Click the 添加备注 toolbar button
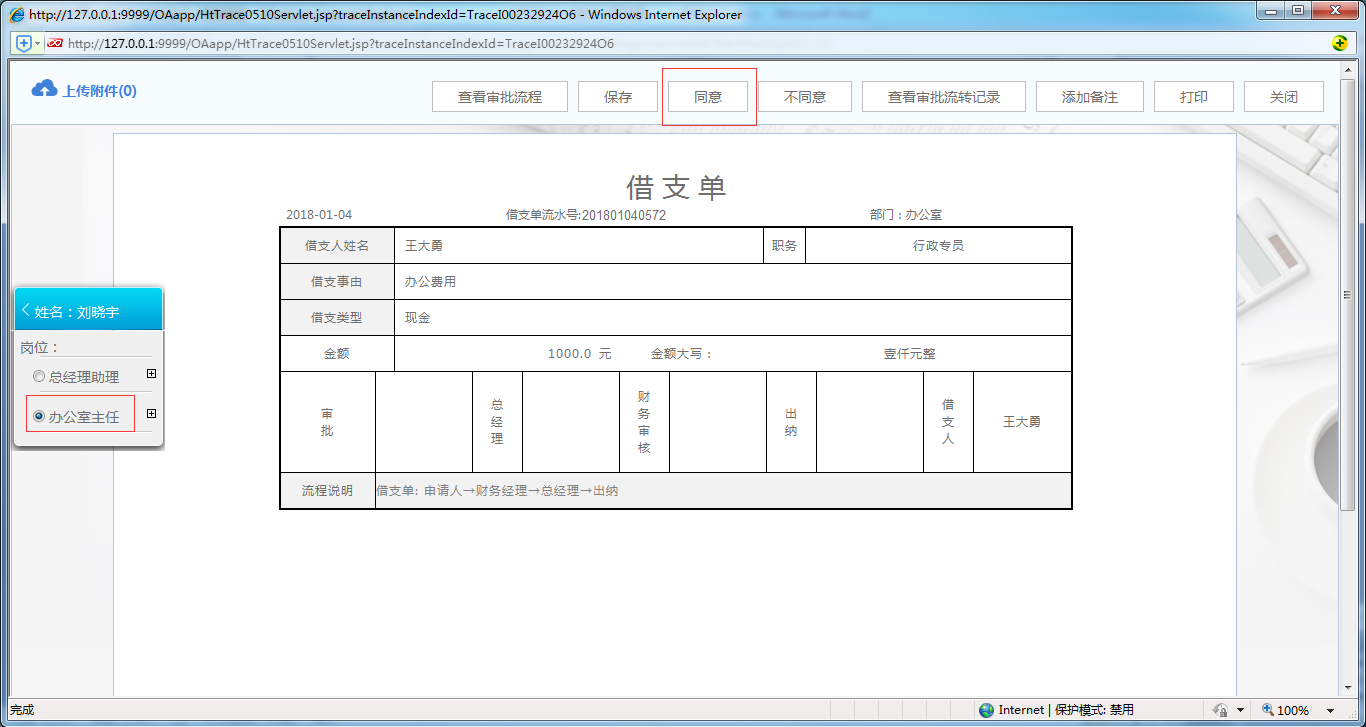The image size is (1366, 727). click(1089, 96)
